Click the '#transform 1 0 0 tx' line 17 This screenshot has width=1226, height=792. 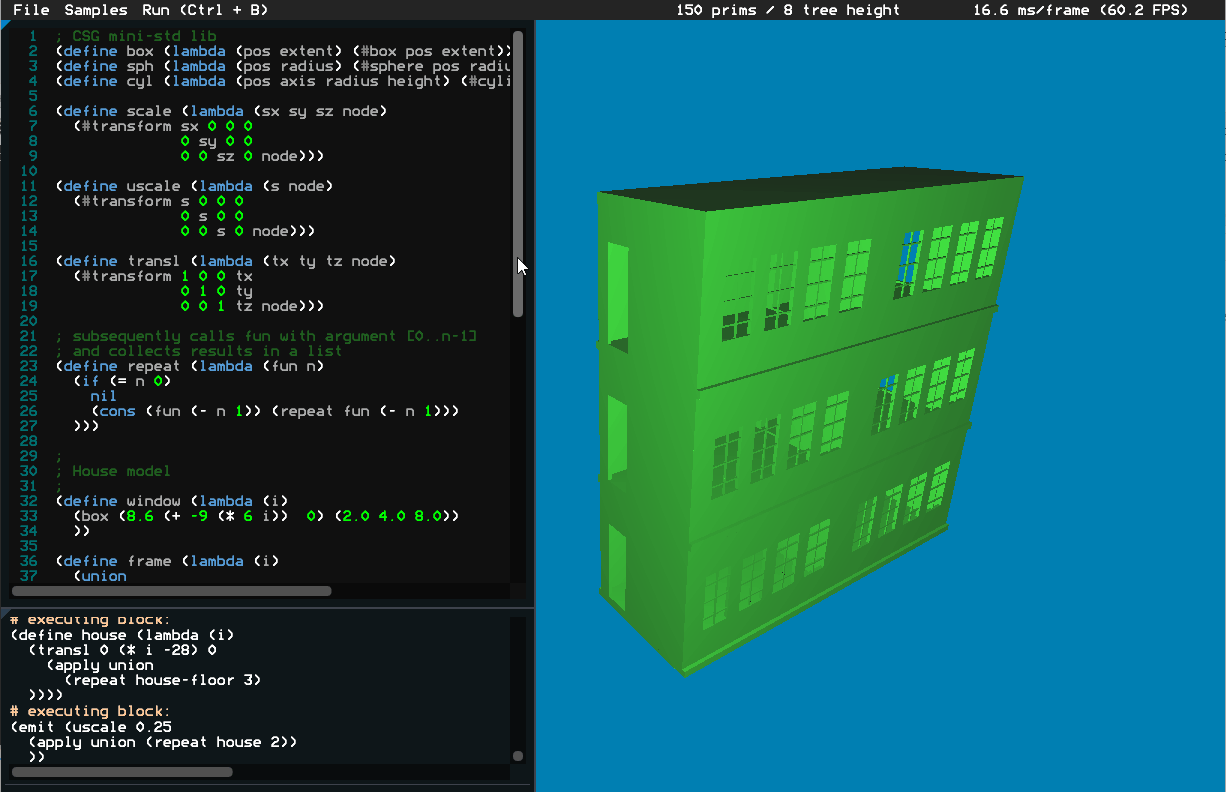[163, 276]
